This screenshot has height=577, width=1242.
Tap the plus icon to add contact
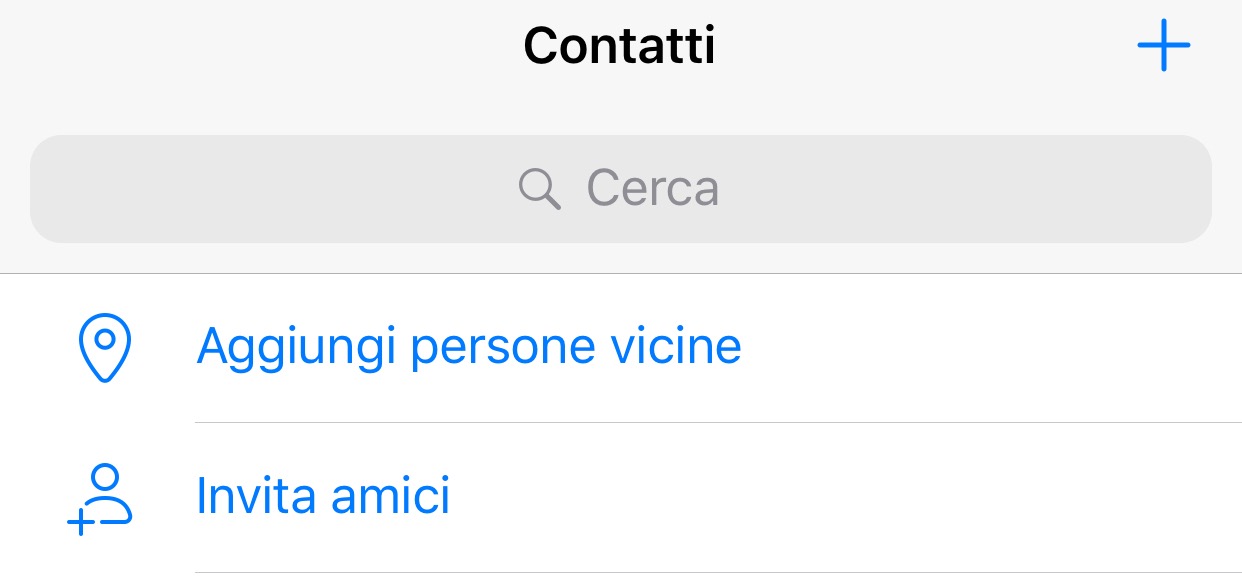(1163, 46)
